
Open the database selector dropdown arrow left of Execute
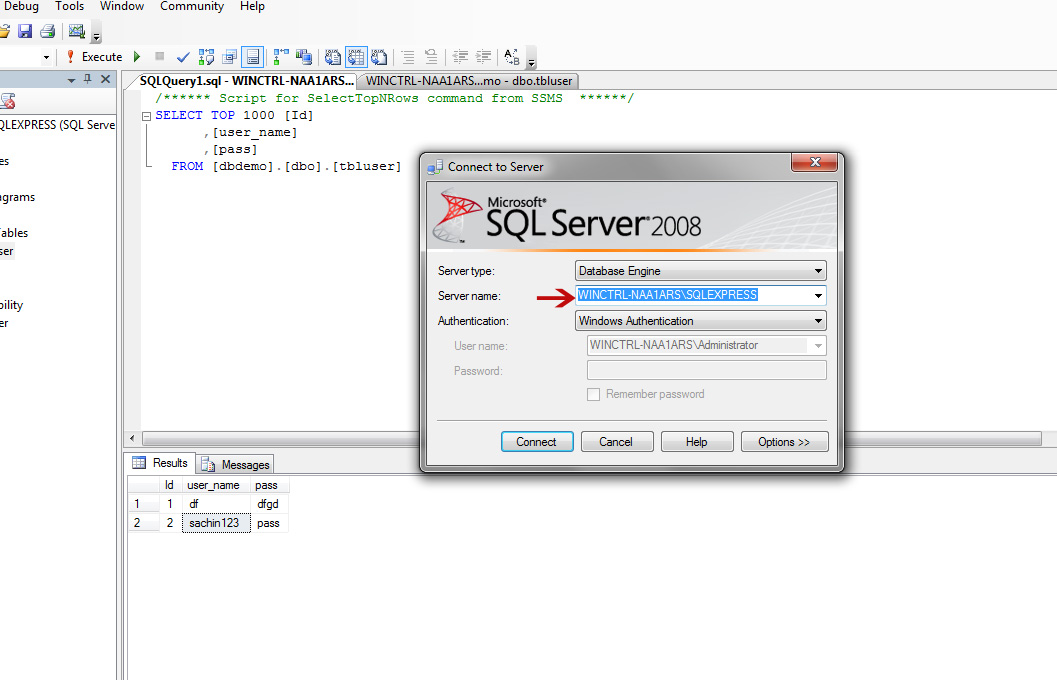click(x=46, y=57)
